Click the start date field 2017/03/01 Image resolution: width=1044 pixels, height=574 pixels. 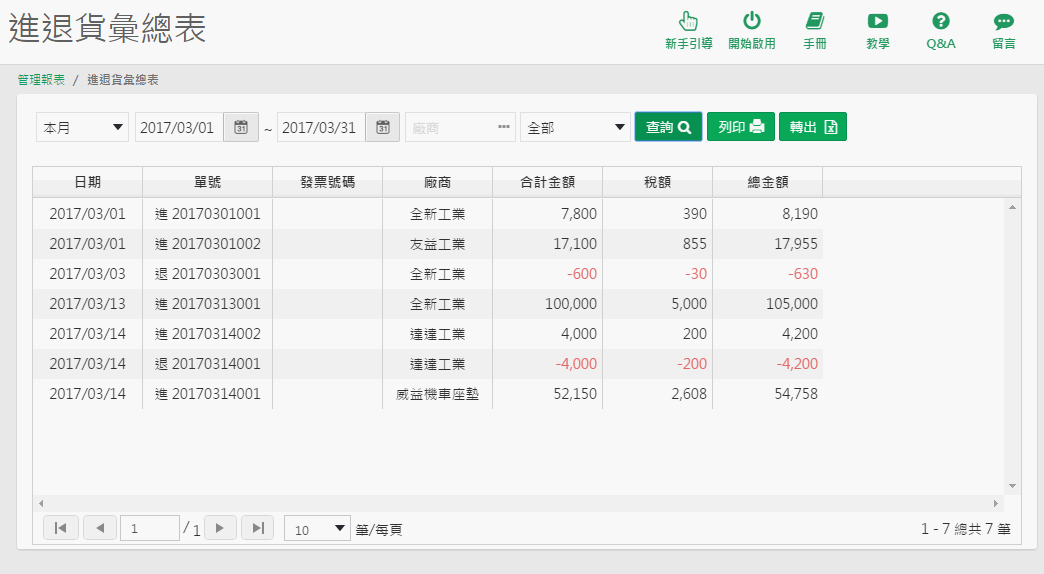click(179, 127)
